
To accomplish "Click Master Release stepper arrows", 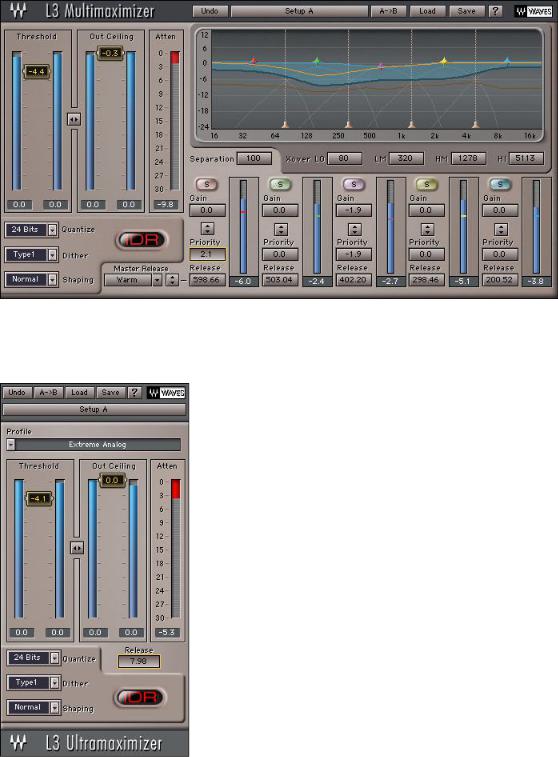I will pyautogui.click(x=172, y=280).
